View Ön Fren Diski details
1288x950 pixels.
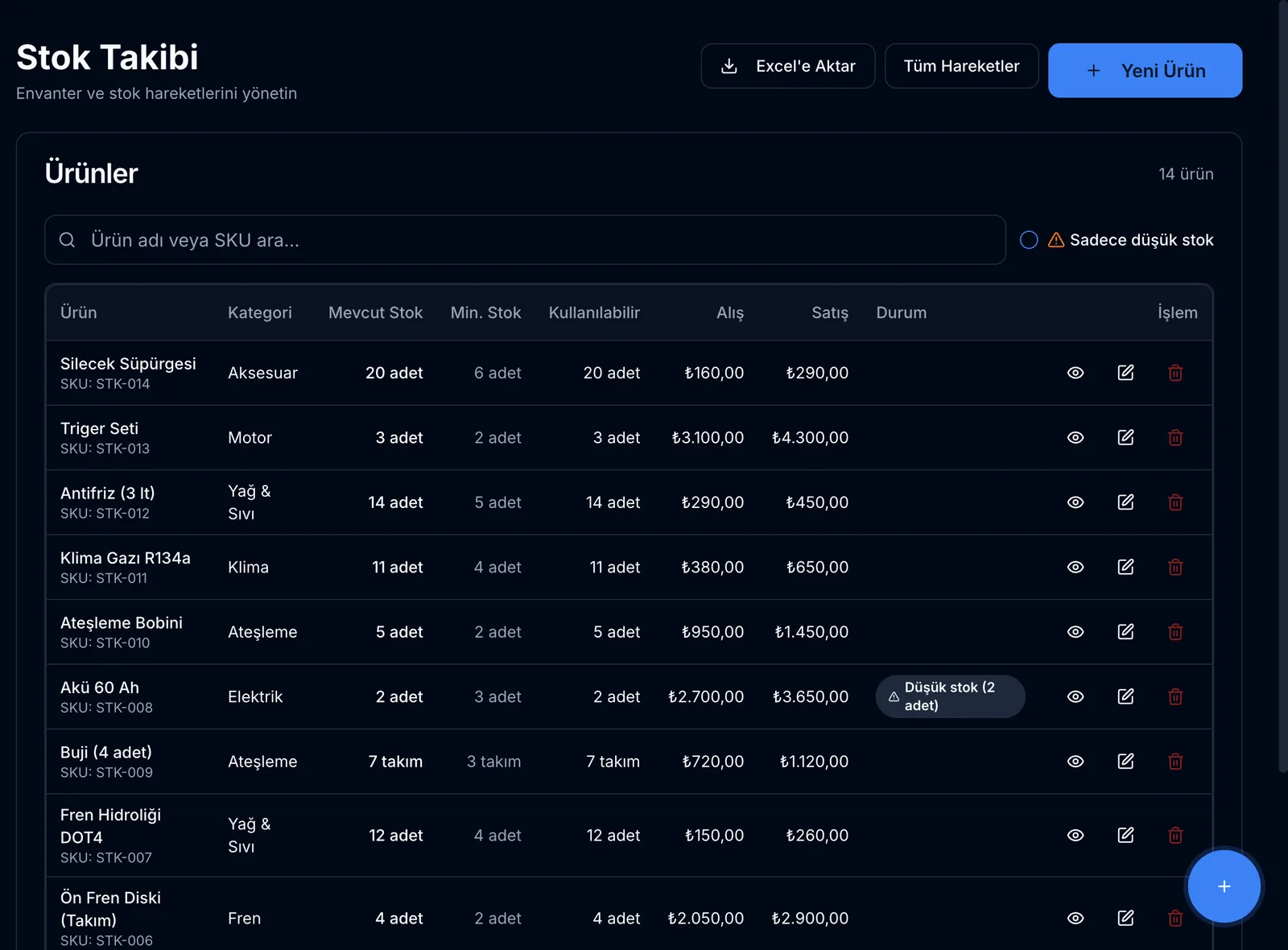1075,918
